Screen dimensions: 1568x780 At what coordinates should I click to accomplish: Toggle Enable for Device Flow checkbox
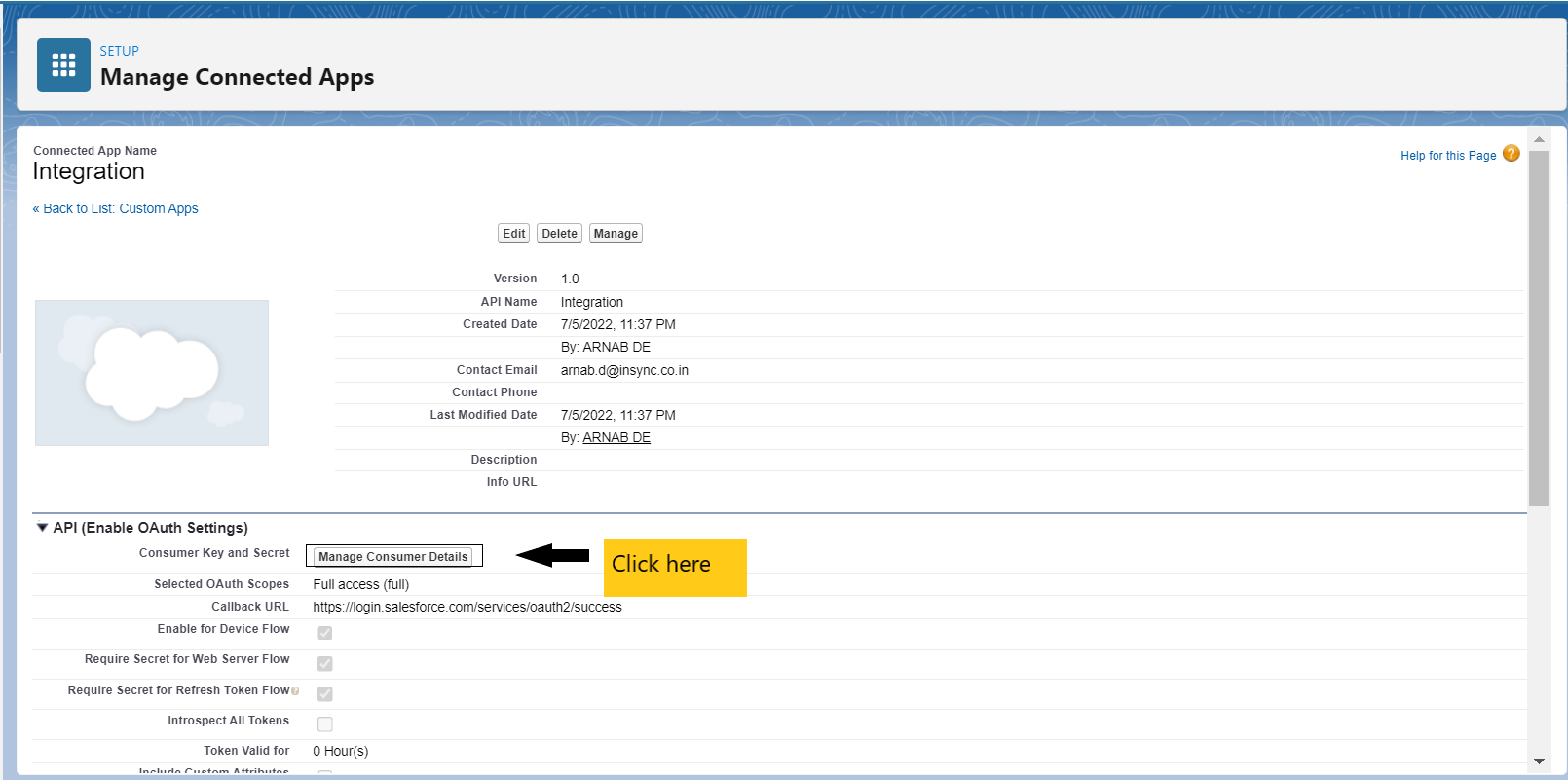[x=325, y=633]
